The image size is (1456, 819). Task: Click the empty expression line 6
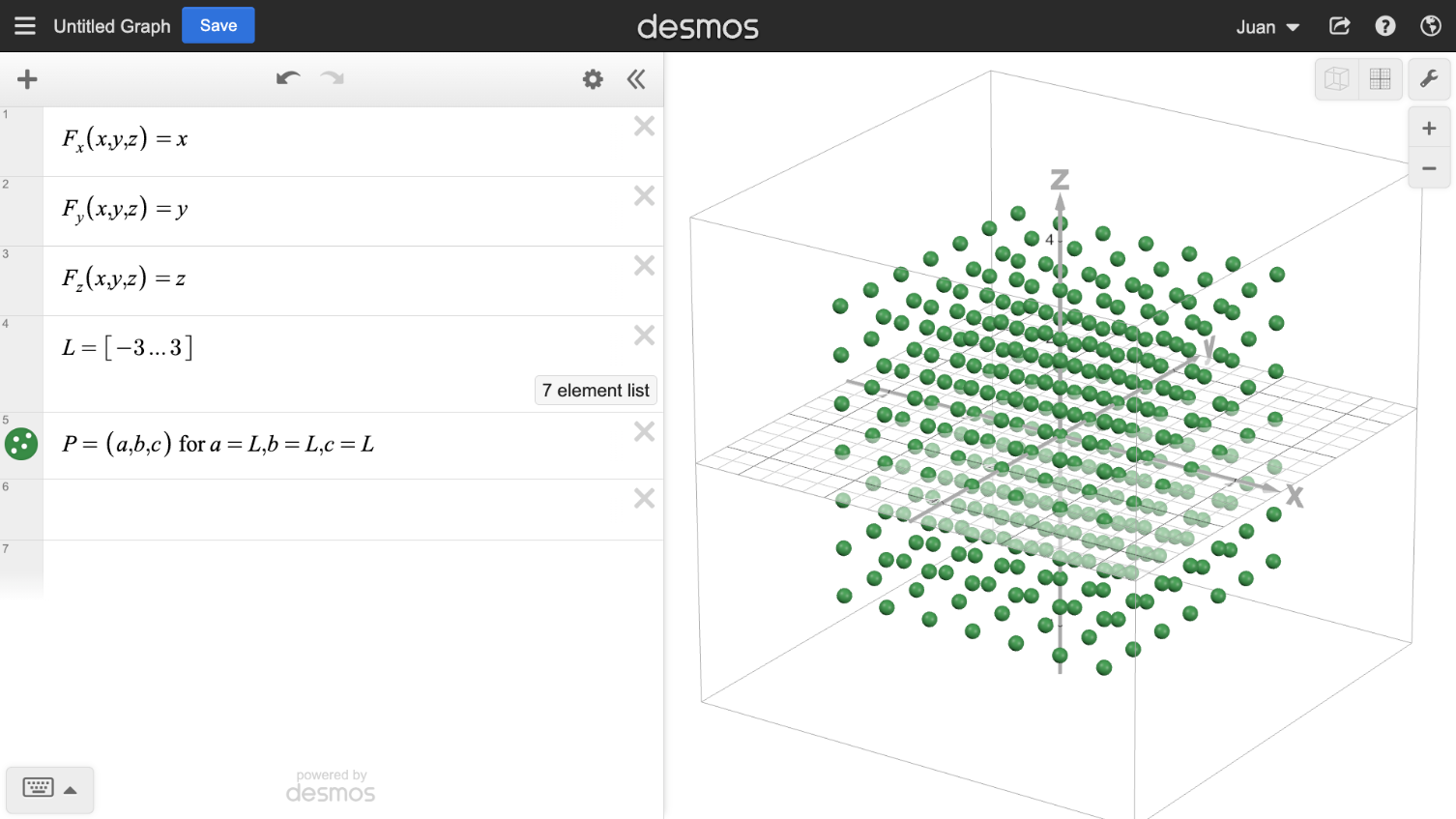pos(338,509)
